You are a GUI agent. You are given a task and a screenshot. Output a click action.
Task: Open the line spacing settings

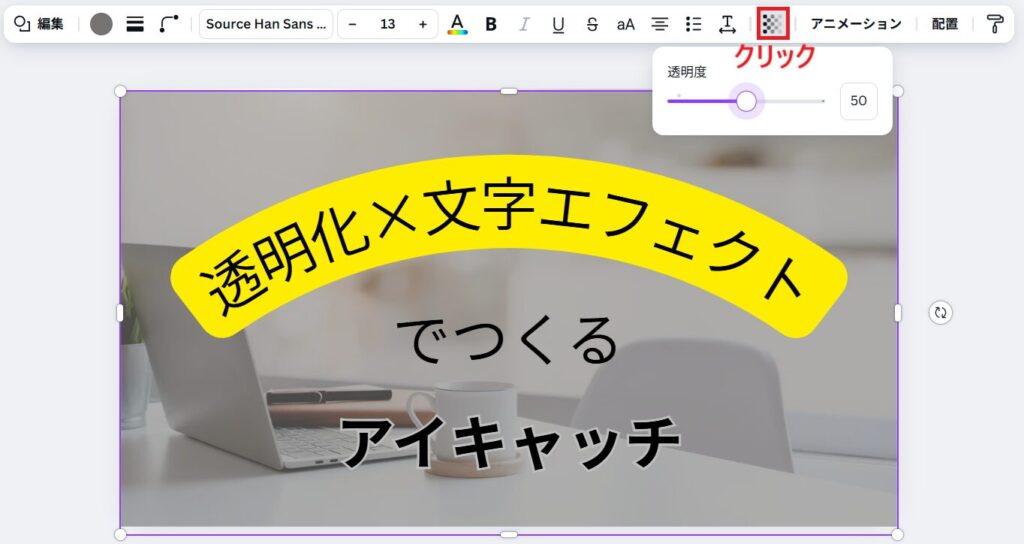click(x=727, y=24)
